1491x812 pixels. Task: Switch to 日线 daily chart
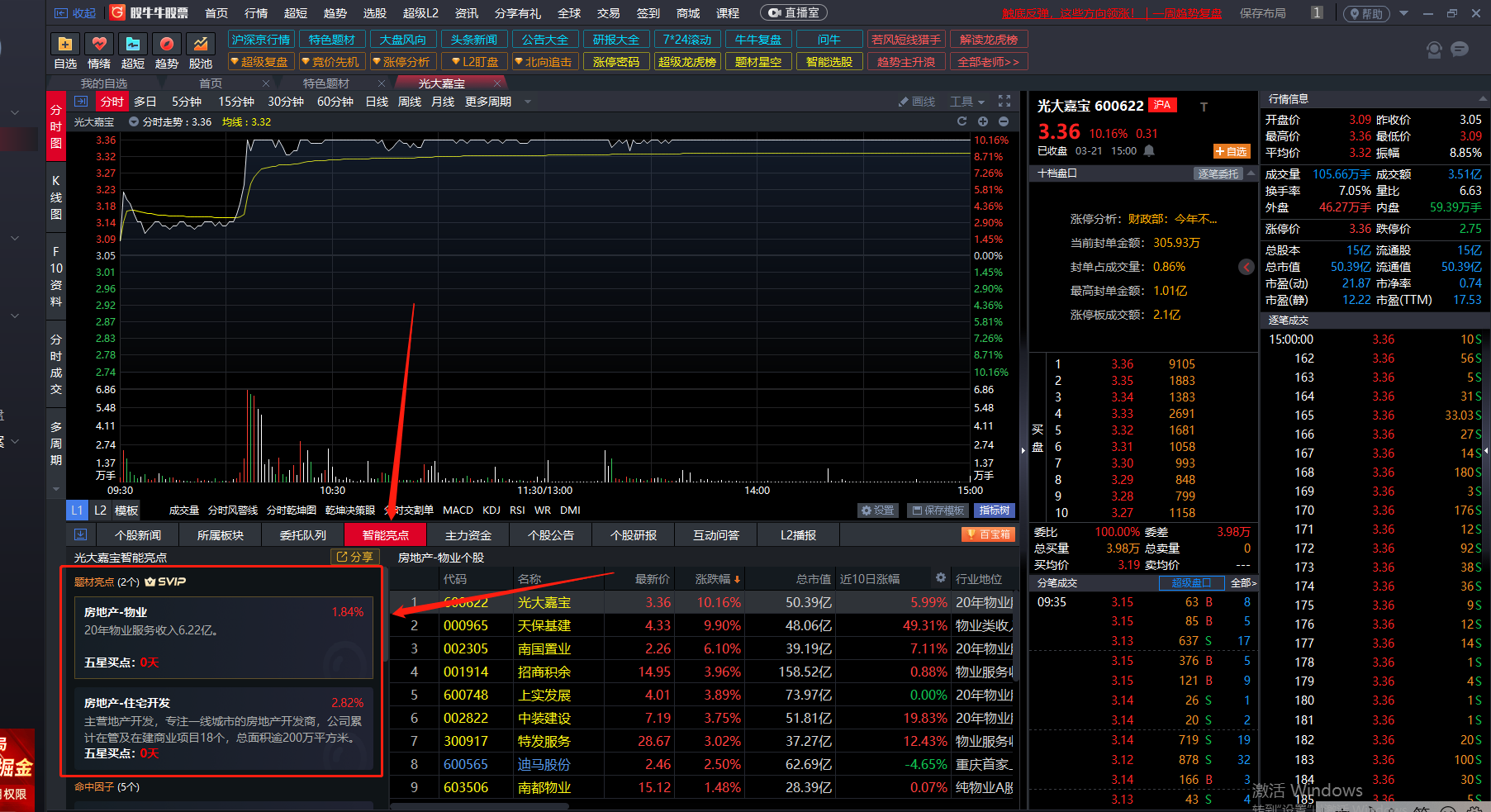(x=377, y=102)
